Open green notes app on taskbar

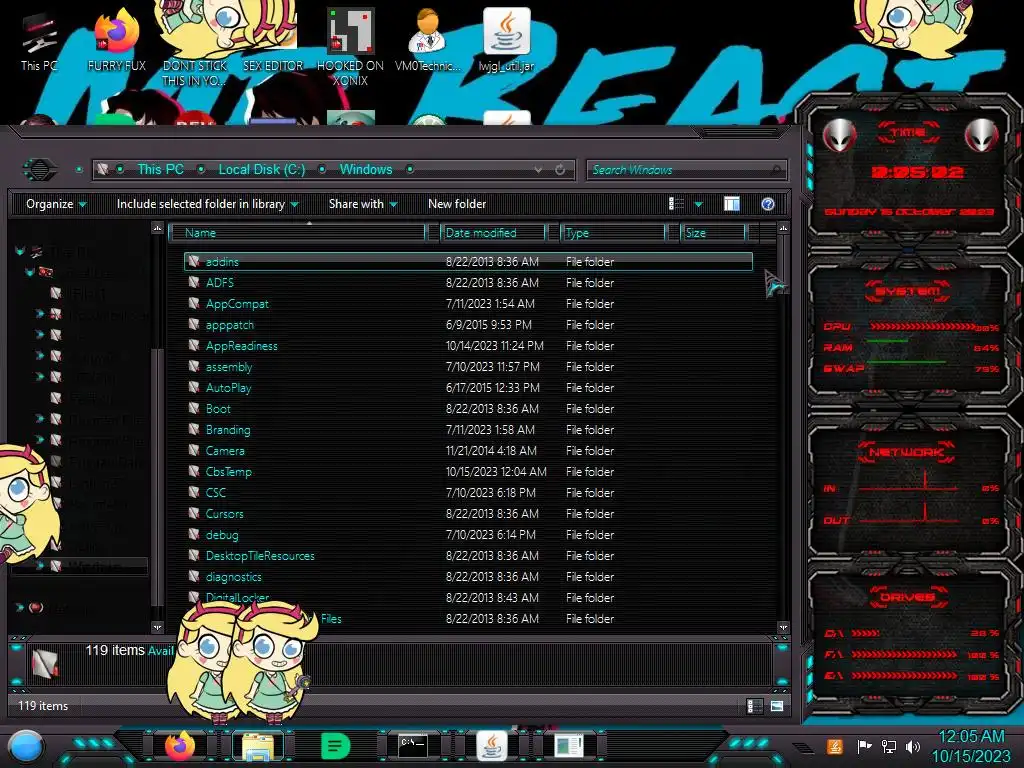tap(336, 745)
